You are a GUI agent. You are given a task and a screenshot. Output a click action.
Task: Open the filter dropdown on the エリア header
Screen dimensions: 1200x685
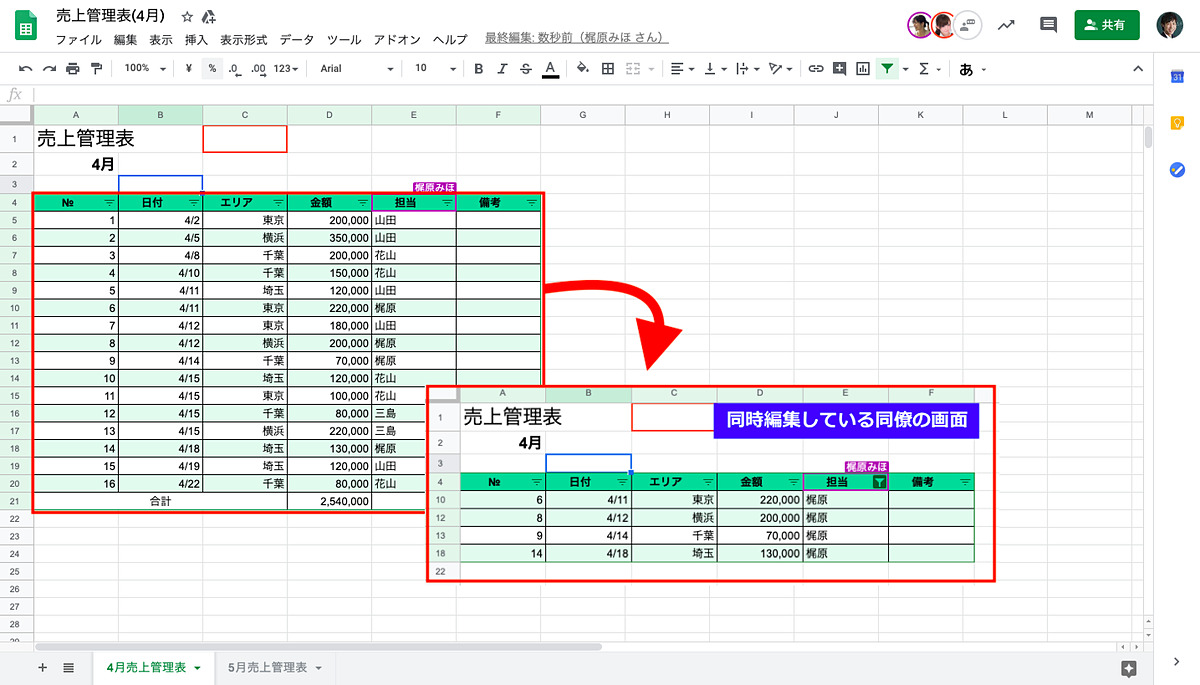point(277,202)
